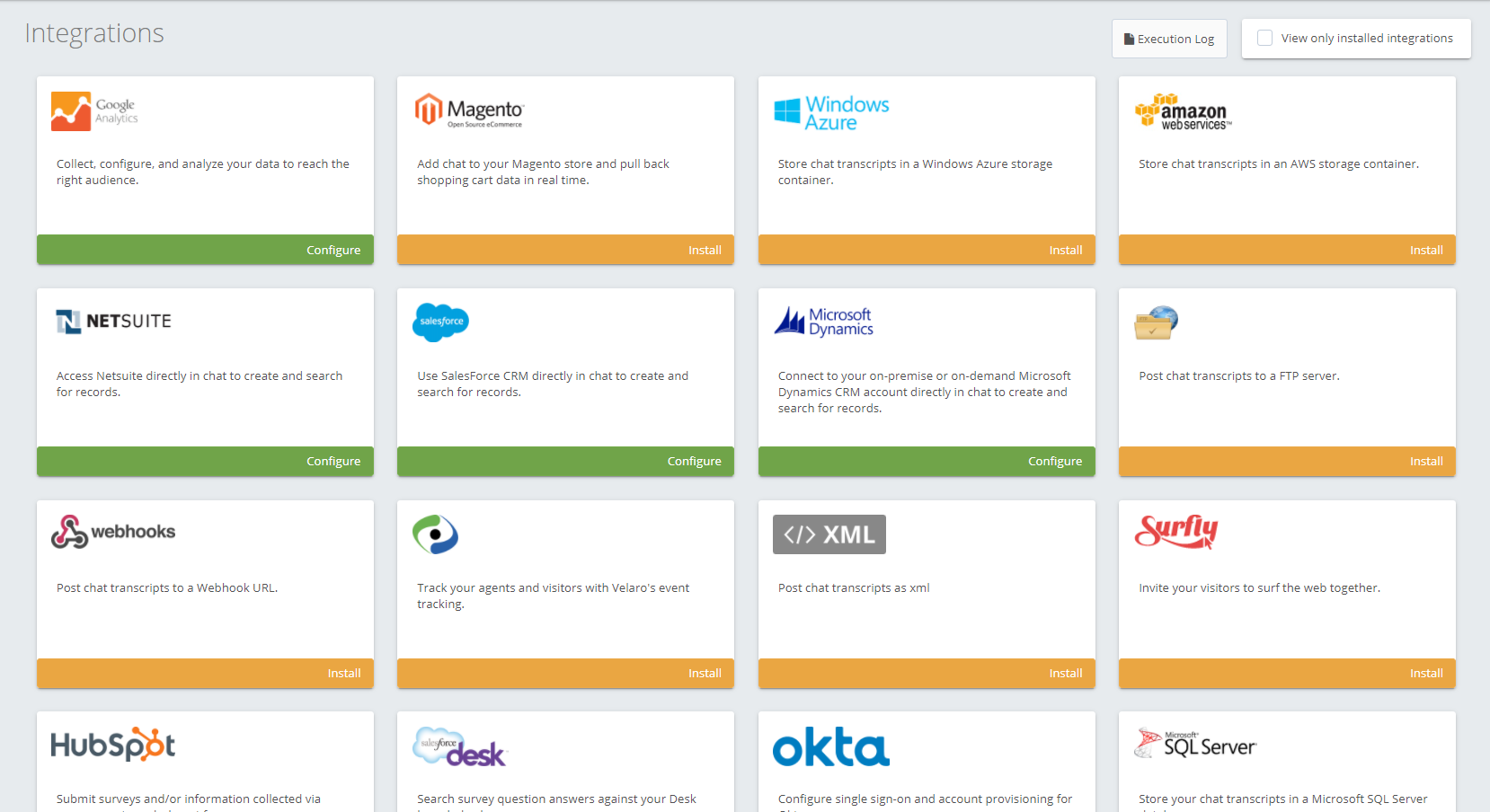
Task: Install the Webhooks integration
Action: point(205,673)
